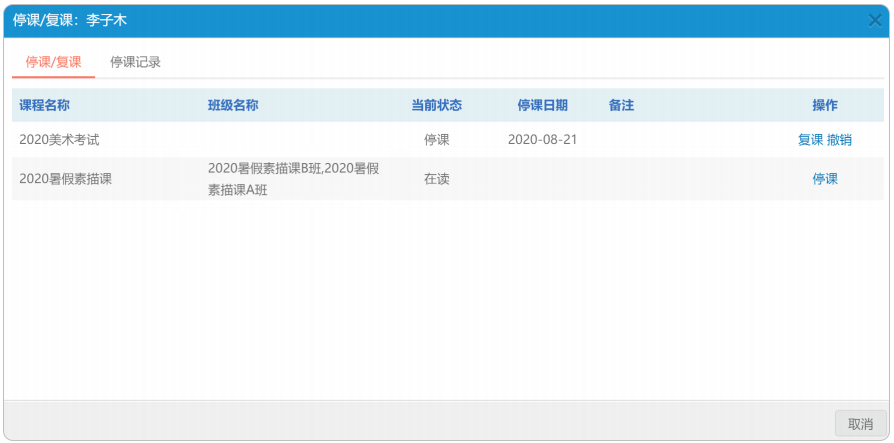Select the 2020美术考试 course name cell

60,140
